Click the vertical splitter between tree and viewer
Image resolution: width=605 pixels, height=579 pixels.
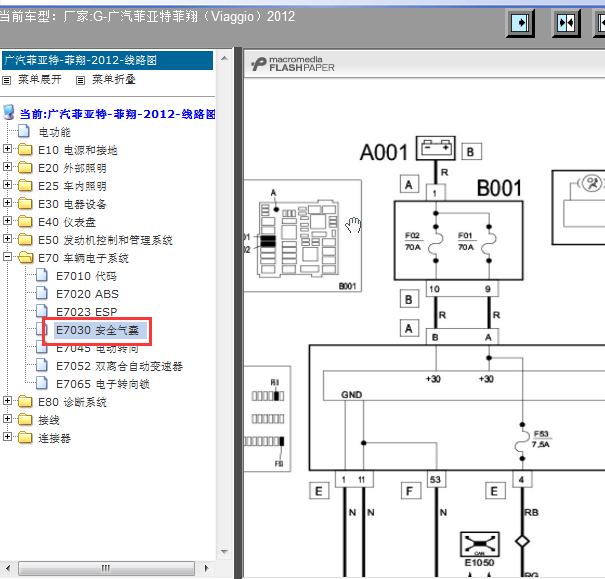pos(238,313)
